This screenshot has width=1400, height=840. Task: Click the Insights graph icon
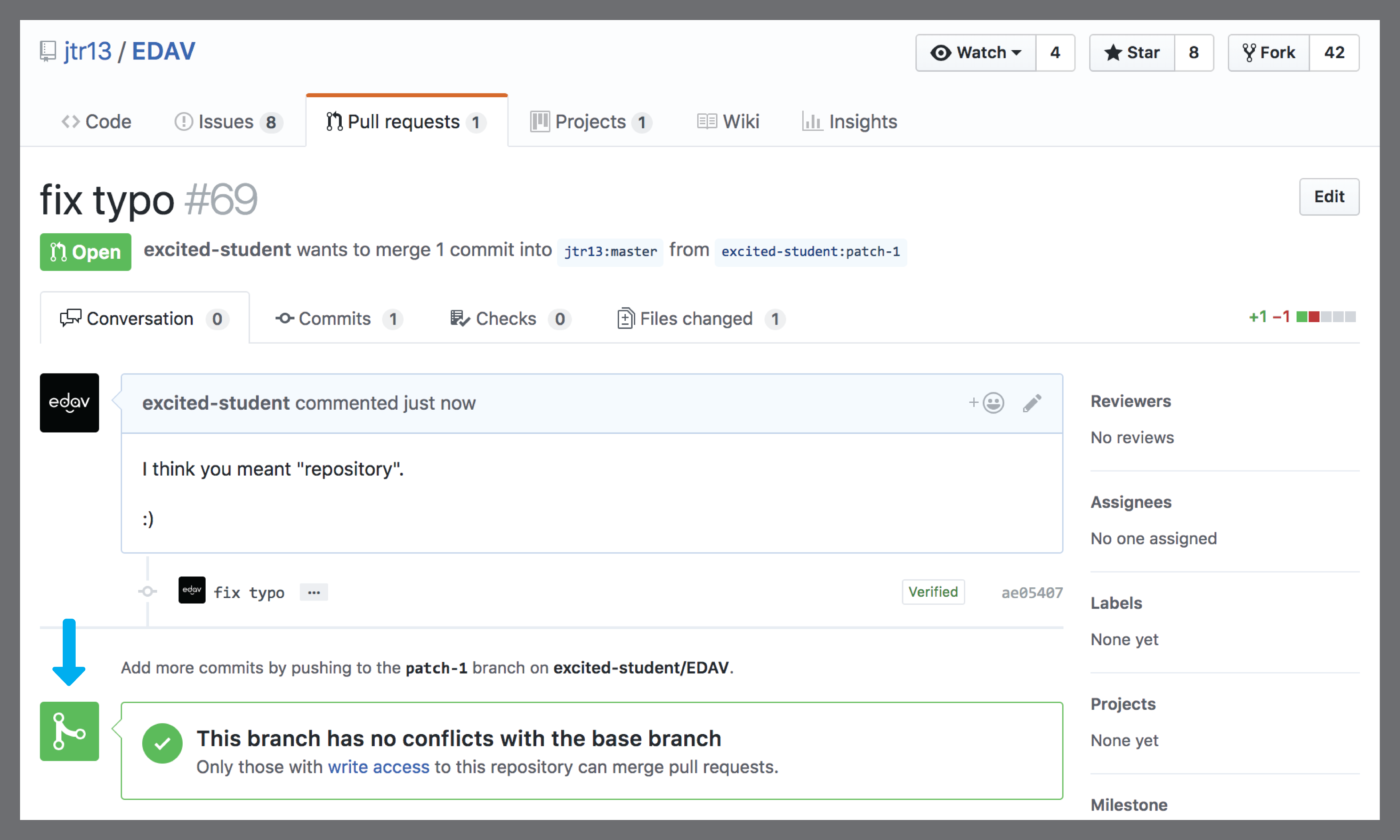812,121
